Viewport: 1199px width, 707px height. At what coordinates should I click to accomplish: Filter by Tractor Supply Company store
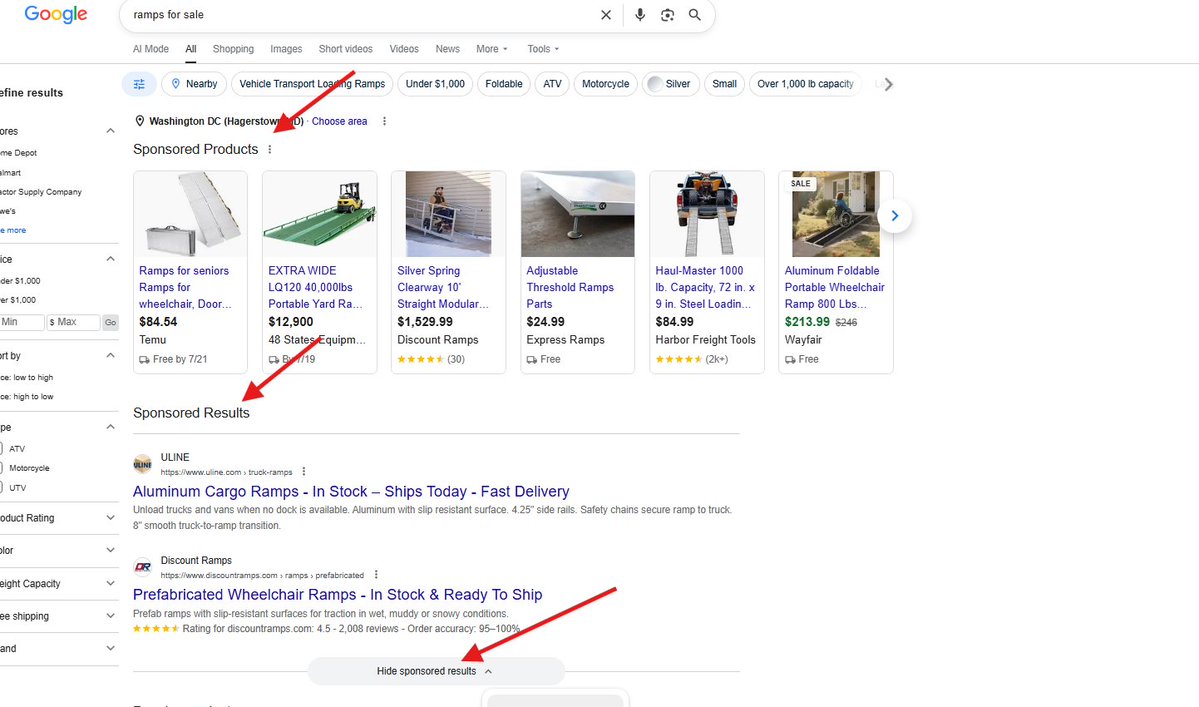[41, 192]
